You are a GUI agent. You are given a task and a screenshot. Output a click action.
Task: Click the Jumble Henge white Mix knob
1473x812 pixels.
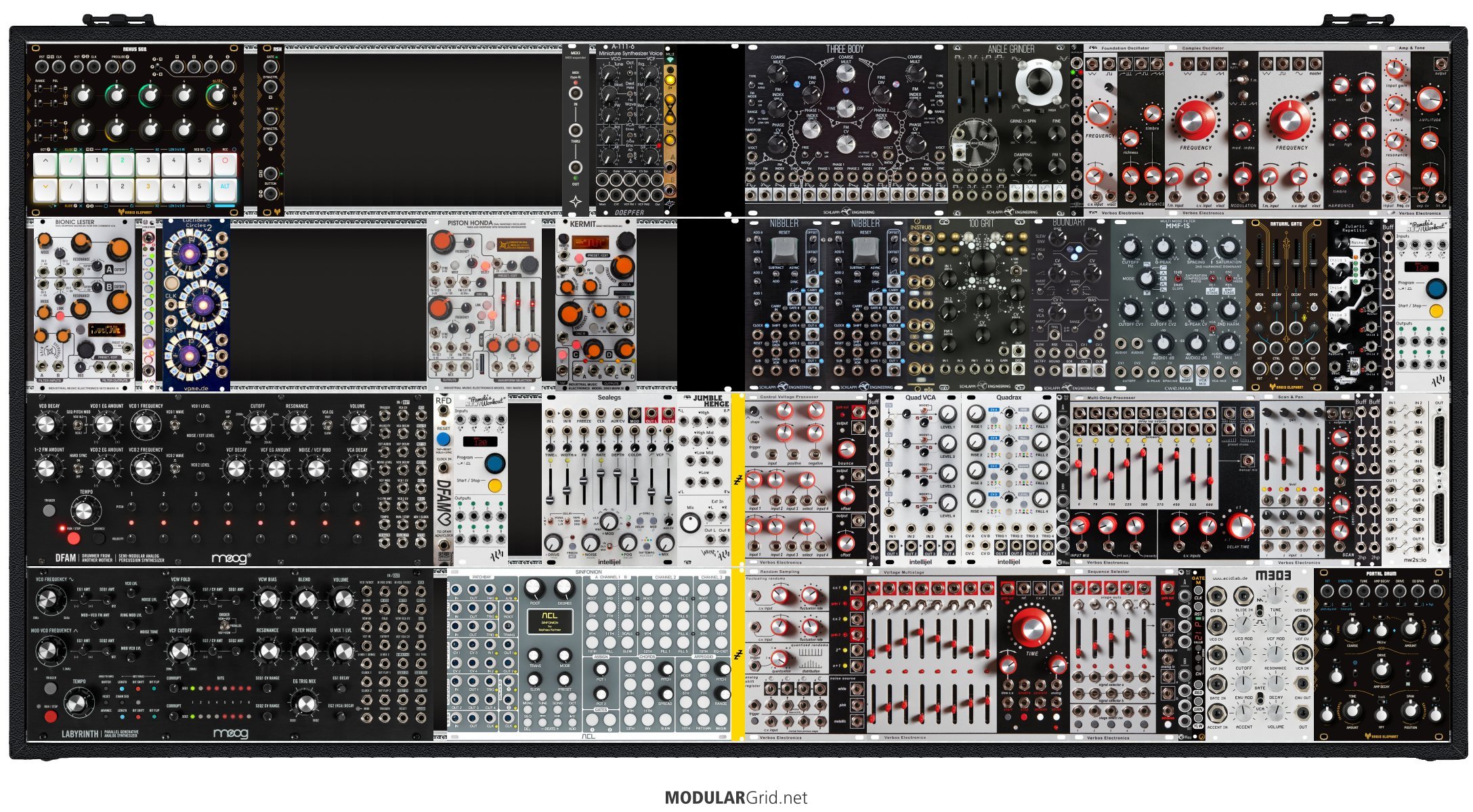tap(690, 523)
